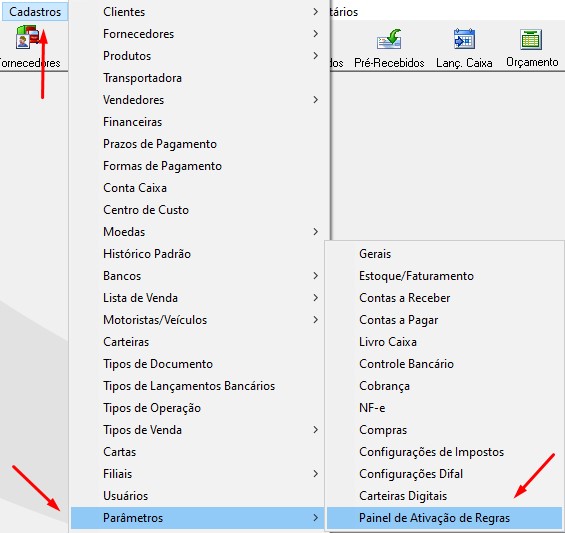Expand the Clientes submenu arrow
Image resolution: width=565 pixels, height=533 pixels.
316,12
